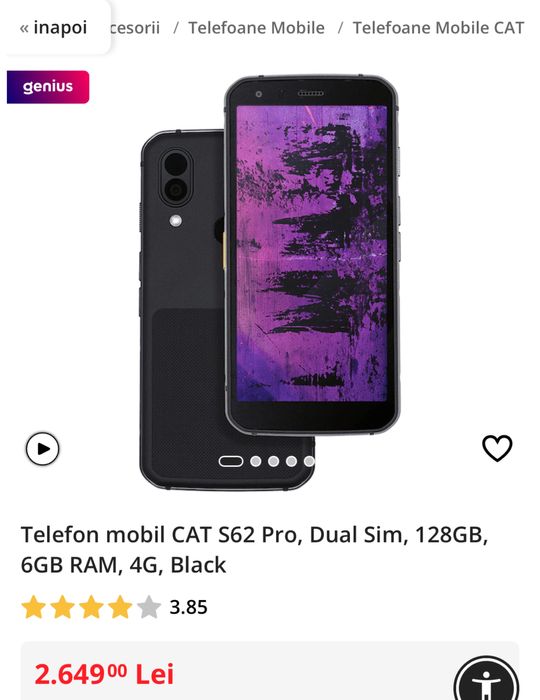Play the product video

click(x=42, y=449)
